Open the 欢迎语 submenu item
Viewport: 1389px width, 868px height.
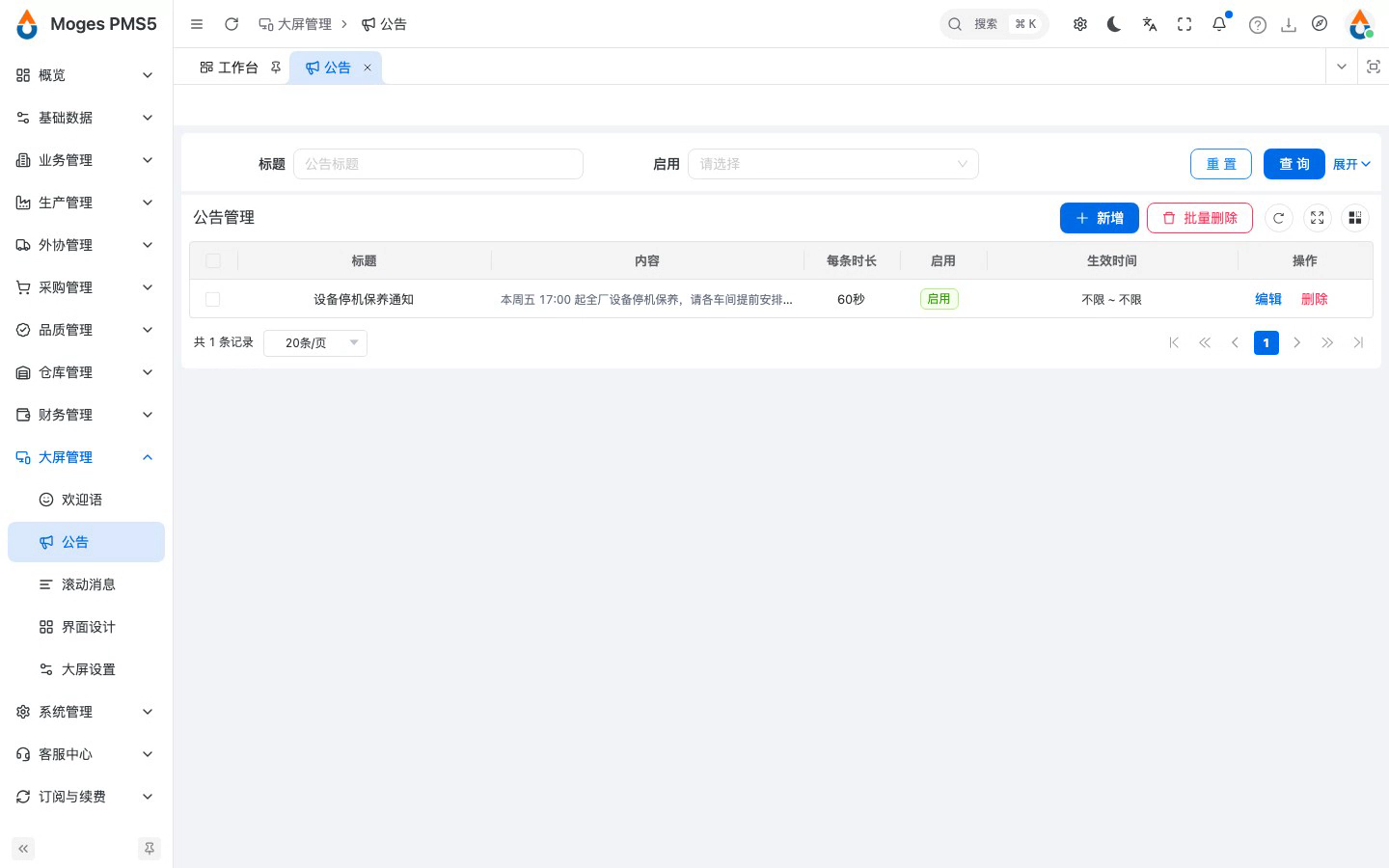tap(86, 500)
